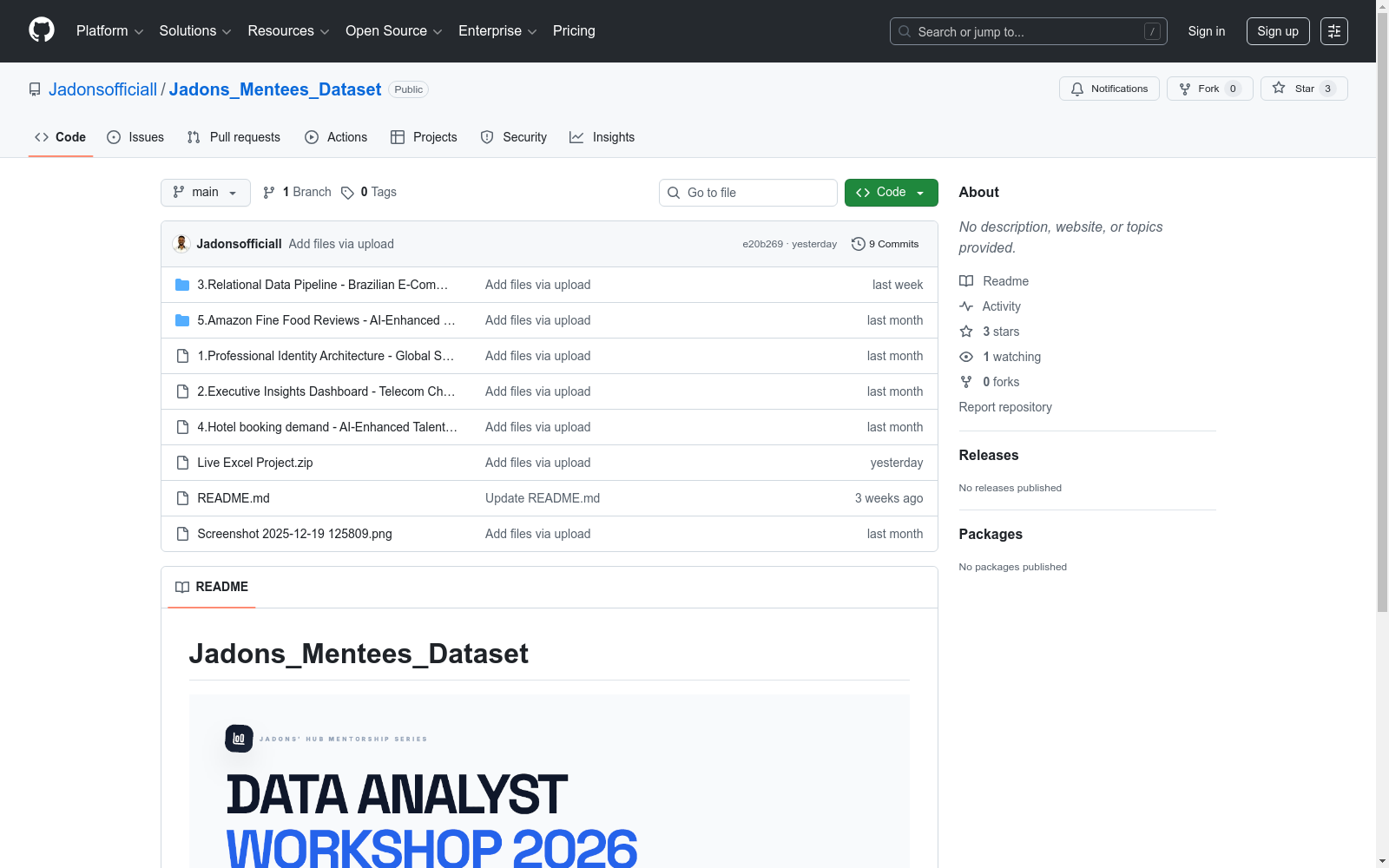1389x868 pixels.
Task: Click the README book icon above file content
Action: (182, 588)
